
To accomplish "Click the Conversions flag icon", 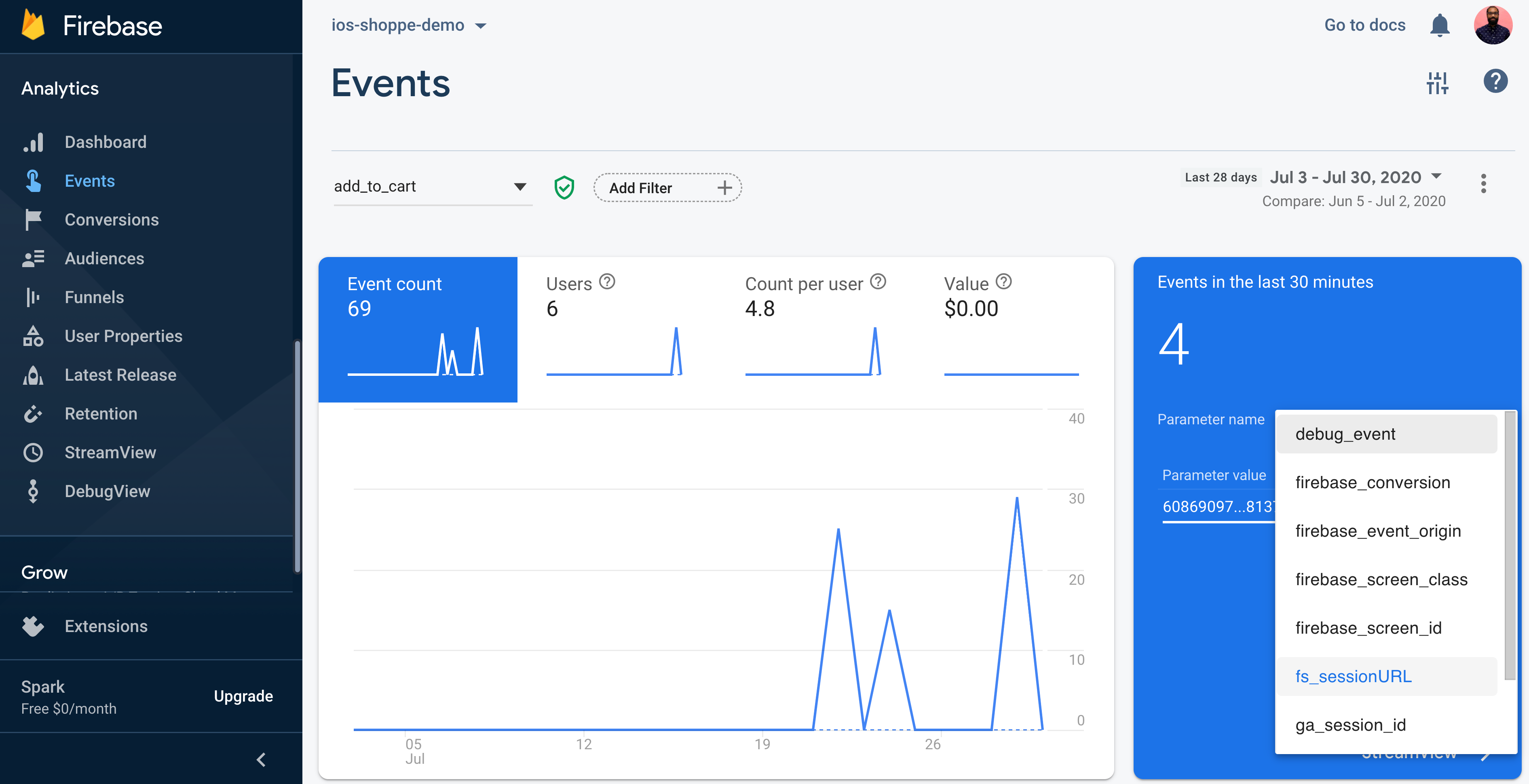I will click(33, 219).
